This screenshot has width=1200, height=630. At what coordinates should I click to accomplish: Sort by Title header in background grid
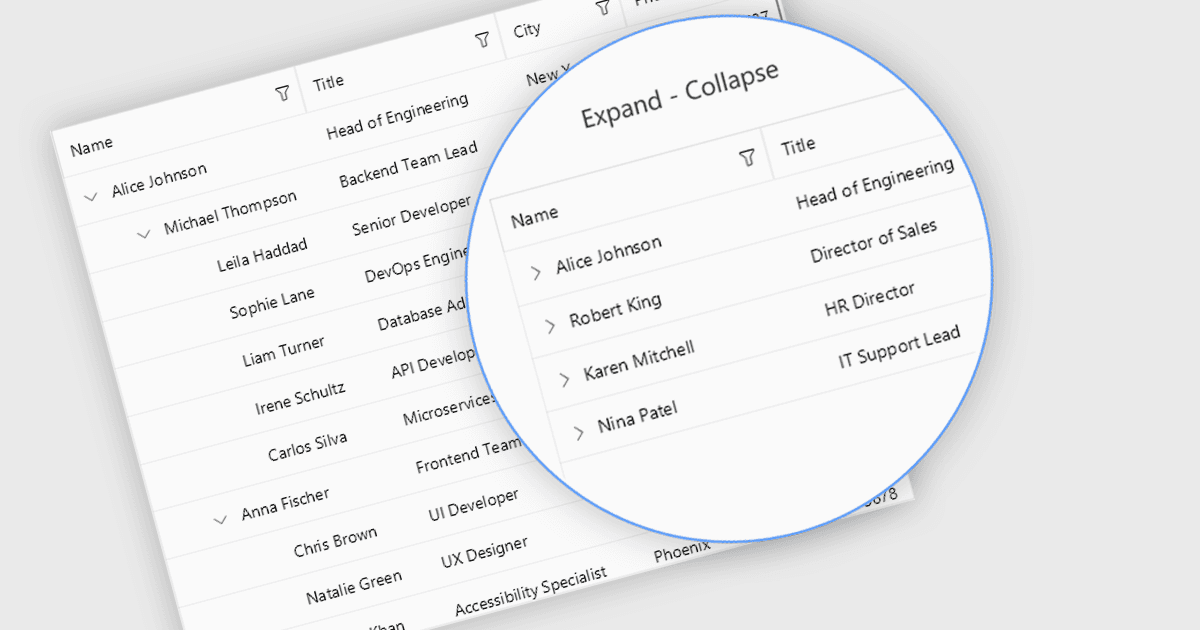[x=328, y=82]
